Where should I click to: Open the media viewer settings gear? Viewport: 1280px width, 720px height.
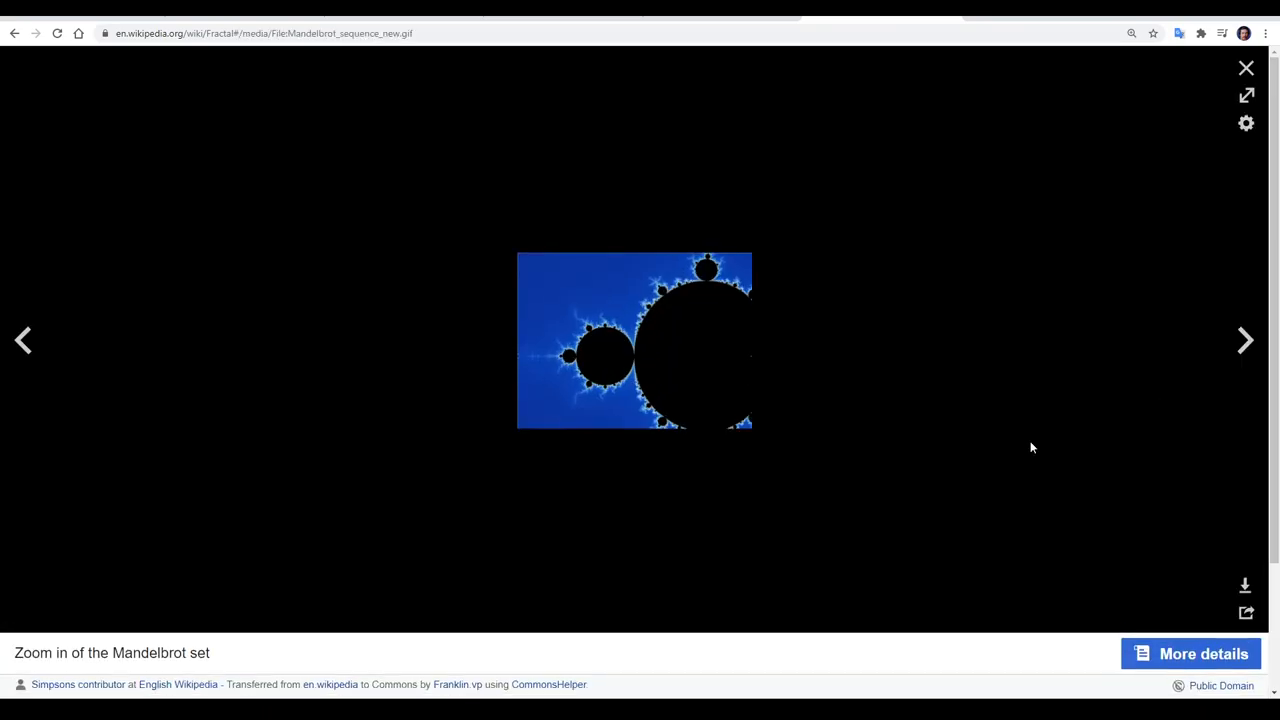point(1246,123)
